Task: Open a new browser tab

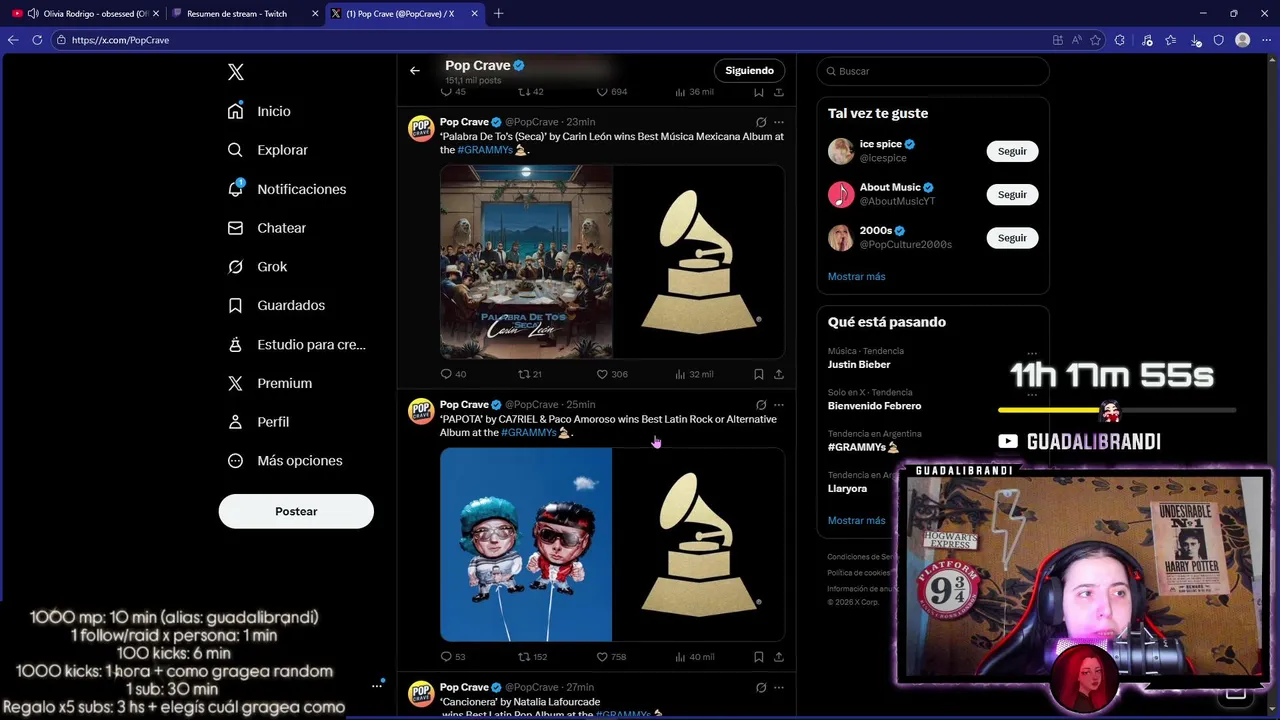Action: [x=498, y=13]
